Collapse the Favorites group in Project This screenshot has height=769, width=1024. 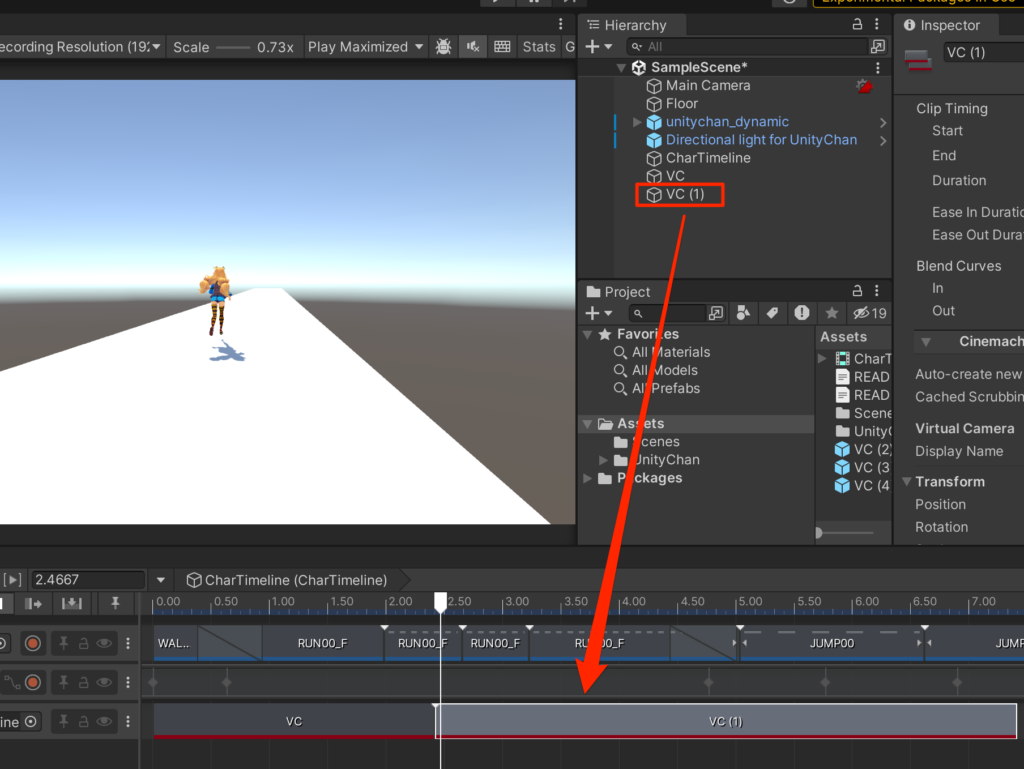pos(588,335)
